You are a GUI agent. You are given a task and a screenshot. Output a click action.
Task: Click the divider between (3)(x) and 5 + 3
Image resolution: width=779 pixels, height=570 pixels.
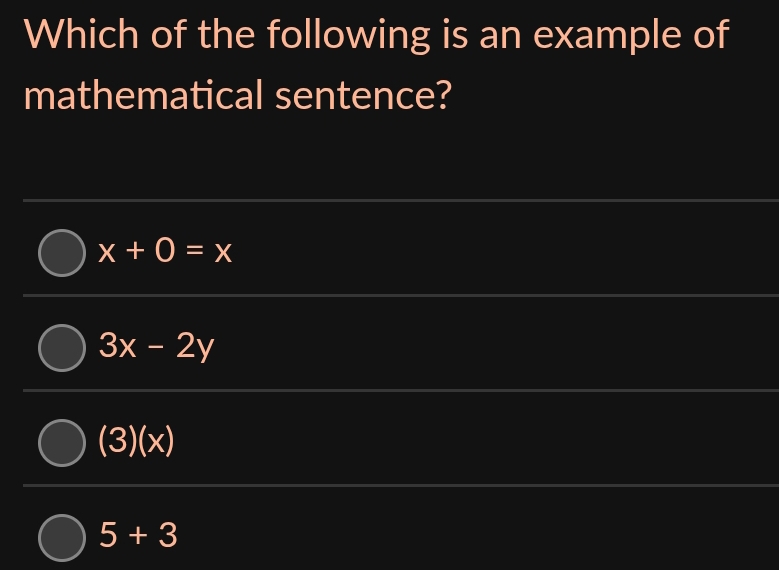401,486
